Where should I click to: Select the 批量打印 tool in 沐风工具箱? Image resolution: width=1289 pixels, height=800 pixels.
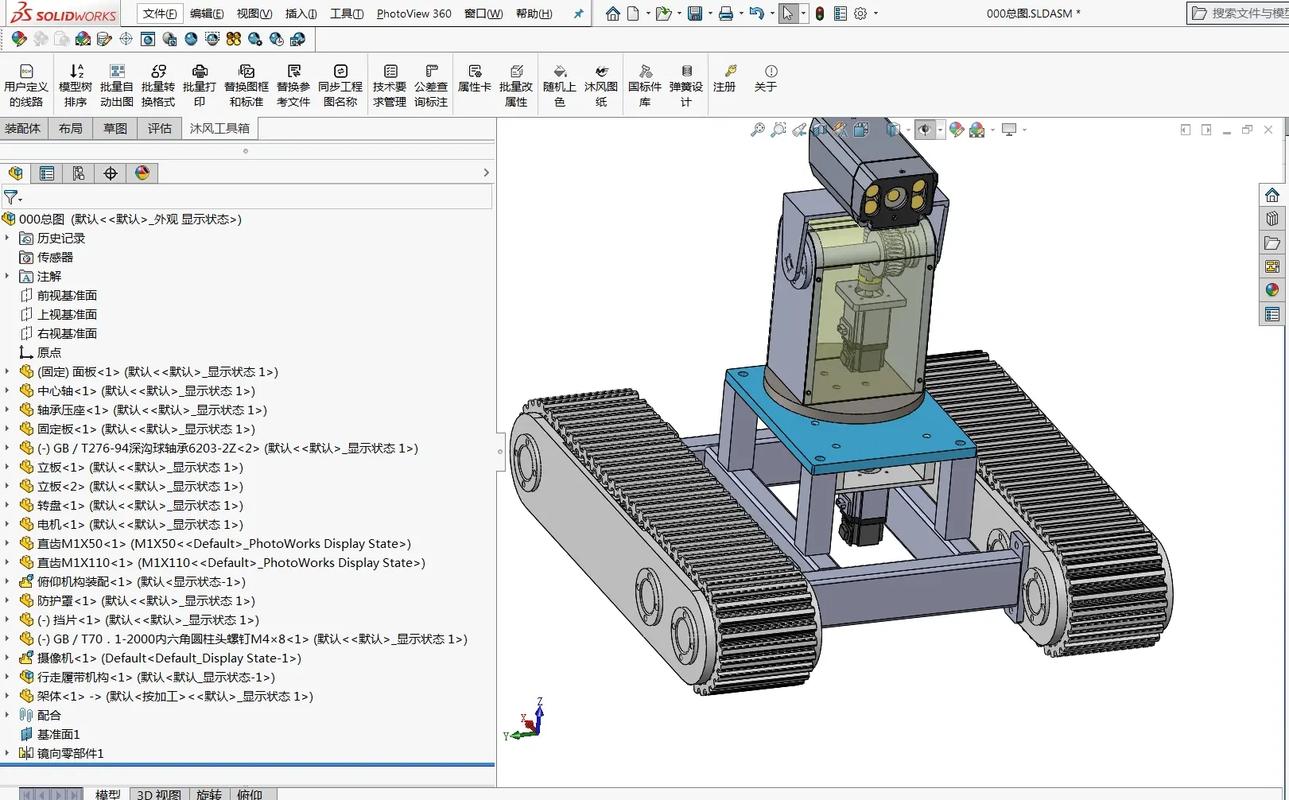click(199, 83)
